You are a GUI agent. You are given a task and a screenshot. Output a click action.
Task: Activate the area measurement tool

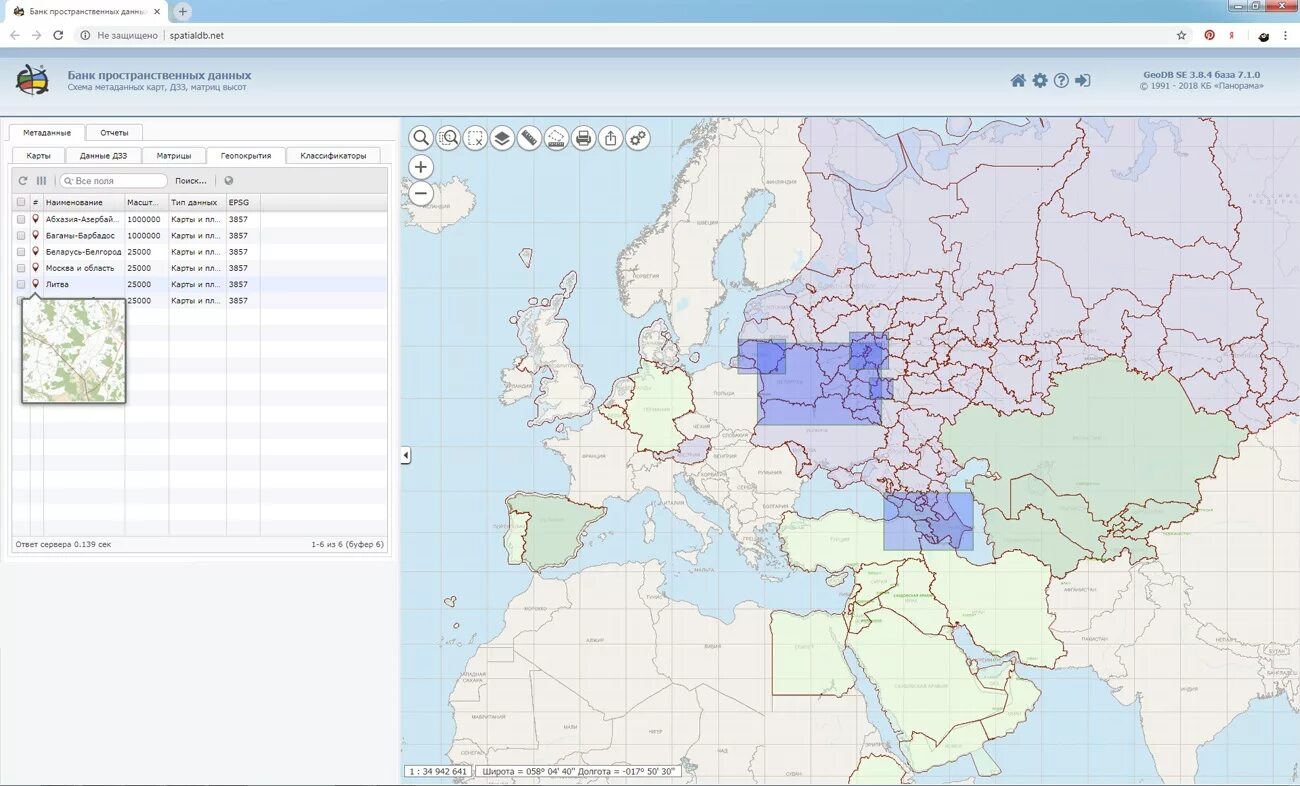[556, 138]
